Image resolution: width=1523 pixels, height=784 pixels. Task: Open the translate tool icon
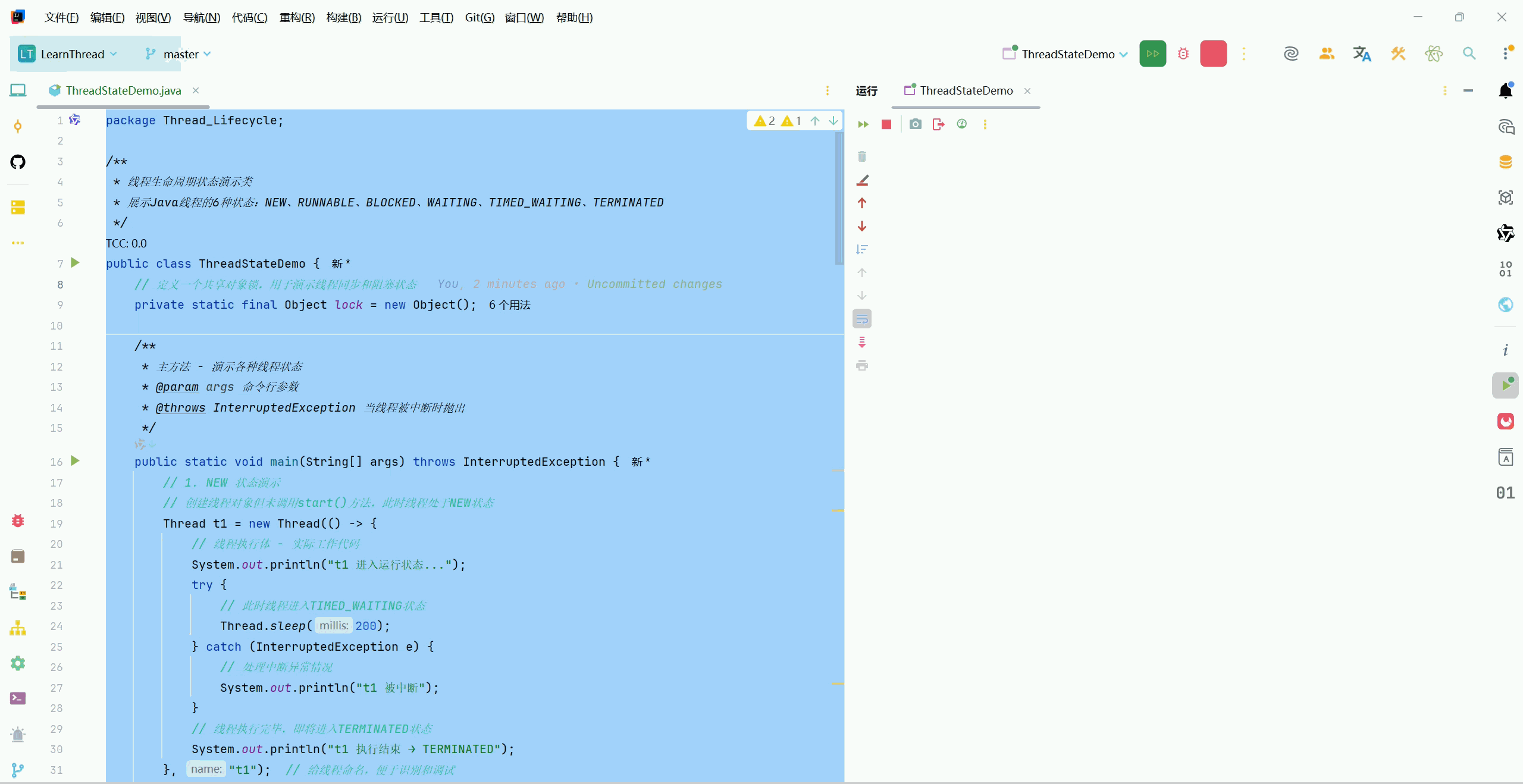click(1362, 54)
